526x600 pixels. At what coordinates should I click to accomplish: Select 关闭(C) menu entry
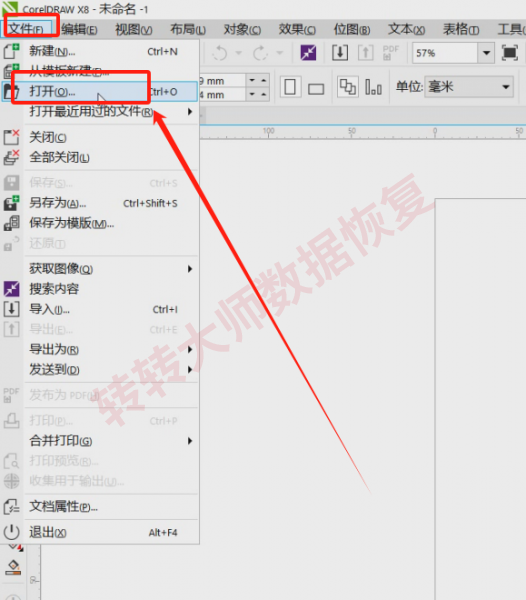pyautogui.click(x=99, y=137)
